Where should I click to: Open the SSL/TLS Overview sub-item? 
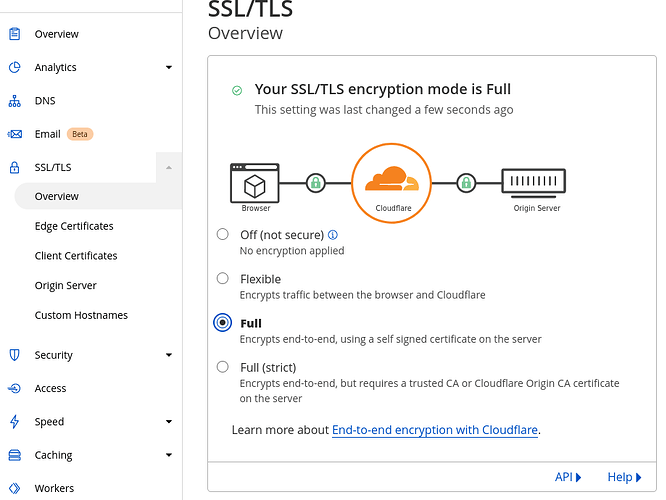click(x=99, y=196)
